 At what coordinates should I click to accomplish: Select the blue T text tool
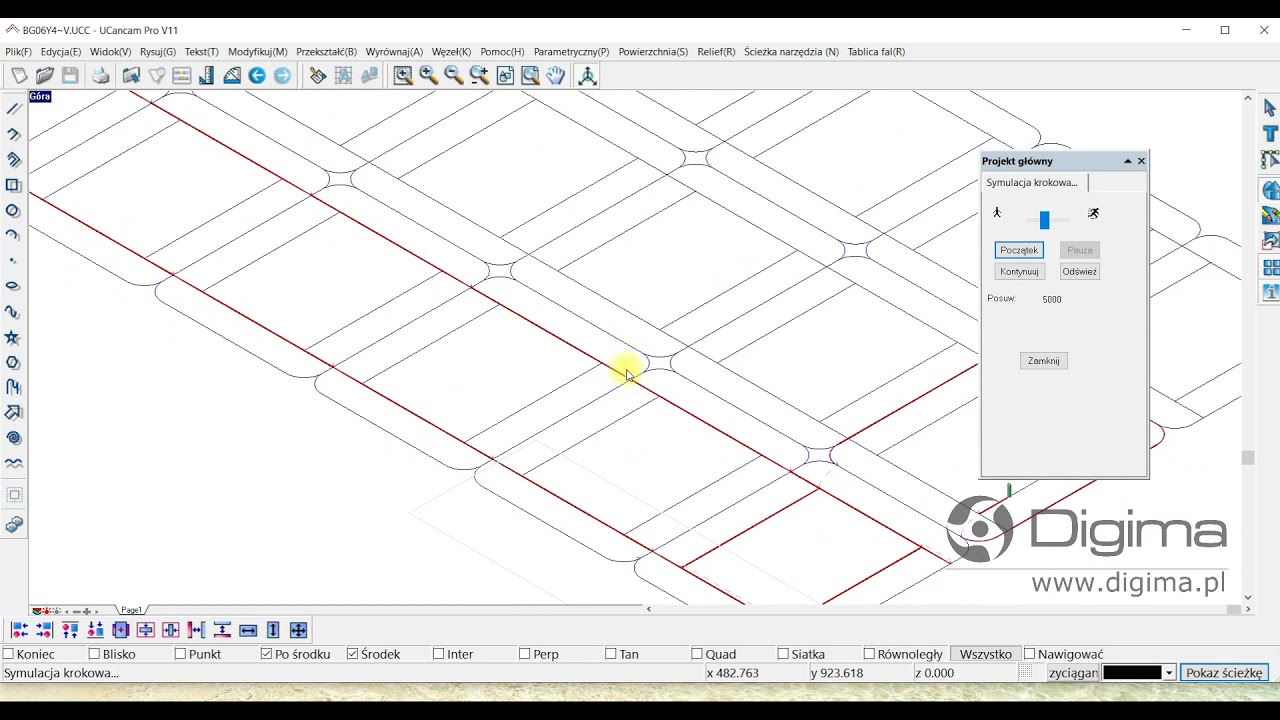click(1270, 134)
